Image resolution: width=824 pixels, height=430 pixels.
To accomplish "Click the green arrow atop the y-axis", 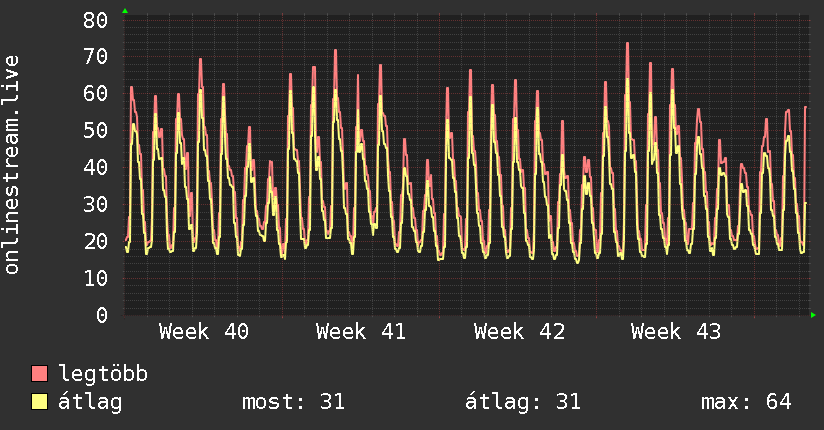I will 125,11.
